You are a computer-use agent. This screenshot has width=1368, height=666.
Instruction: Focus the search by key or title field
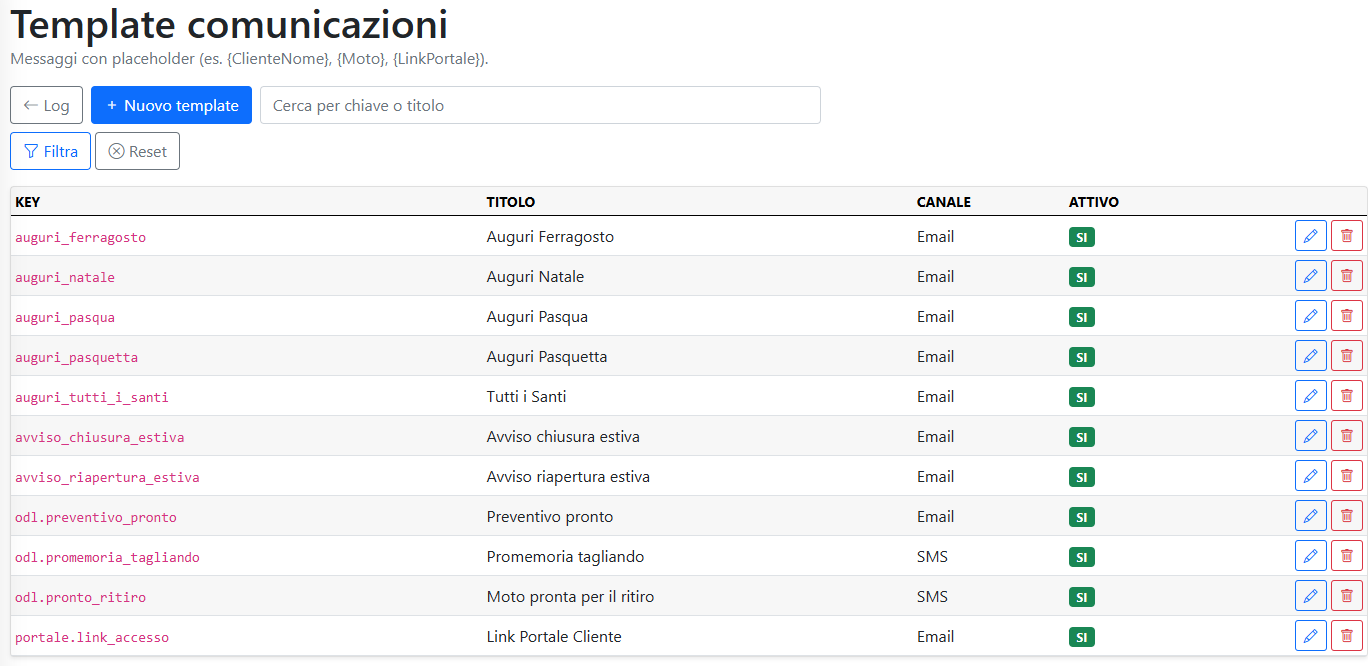[x=540, y=105]
